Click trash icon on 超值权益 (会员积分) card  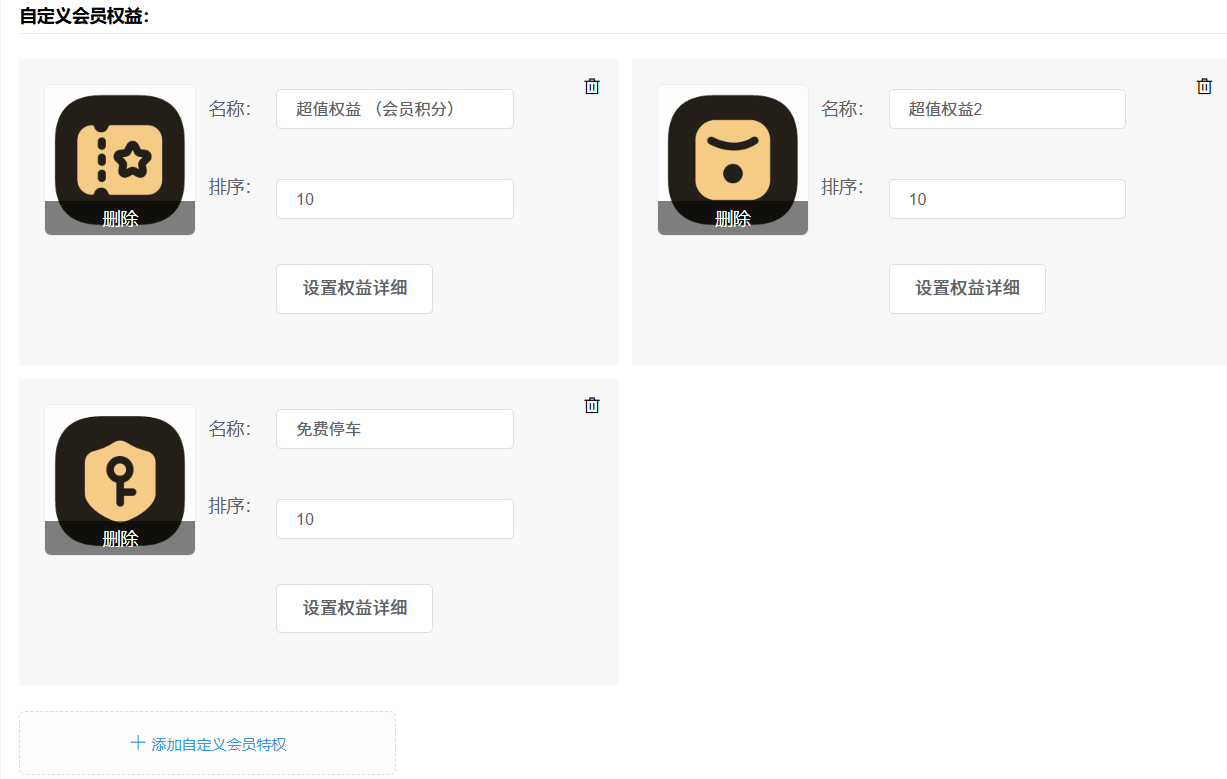tap(592, 87)
